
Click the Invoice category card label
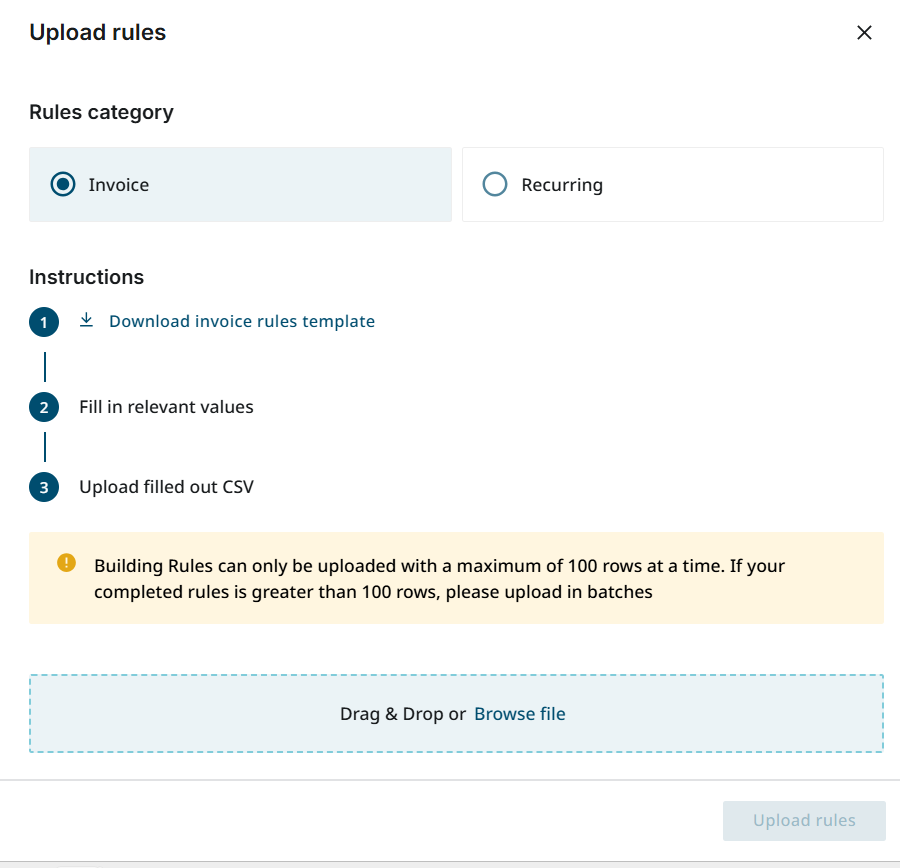[119, 185]
